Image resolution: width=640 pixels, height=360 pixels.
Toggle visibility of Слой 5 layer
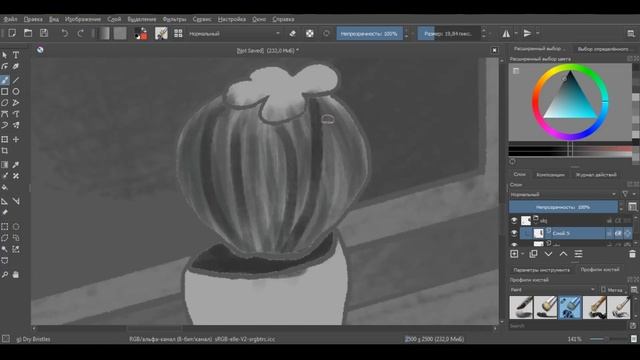[x=514, y=233]
